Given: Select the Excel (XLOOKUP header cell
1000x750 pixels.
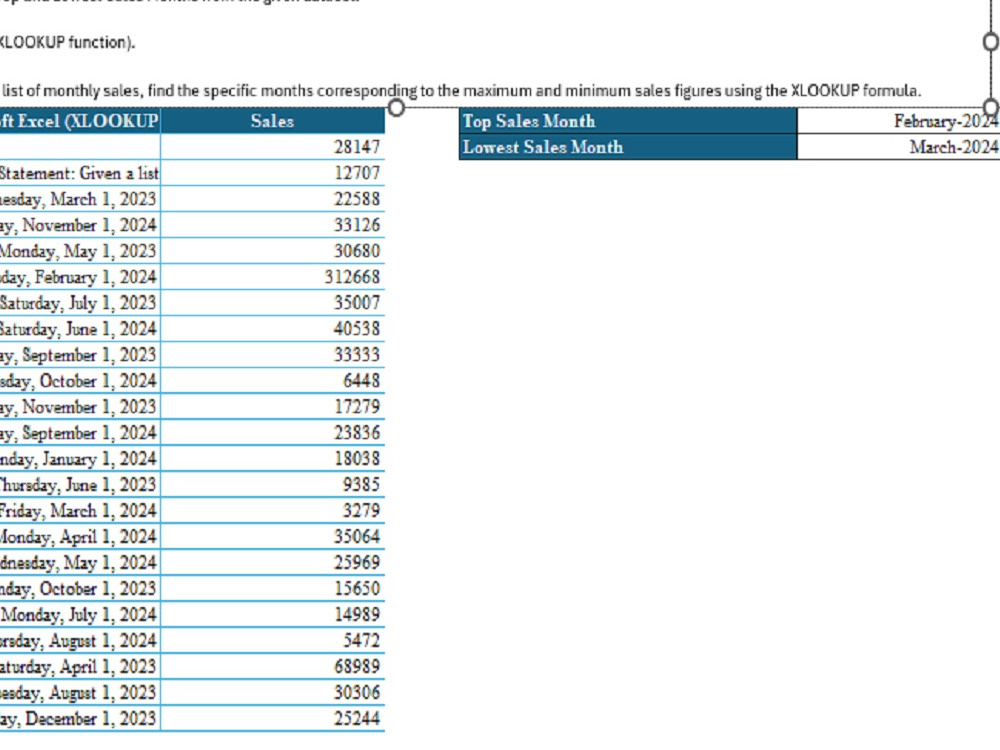Looking at the screenshot, I should (80, 121).
